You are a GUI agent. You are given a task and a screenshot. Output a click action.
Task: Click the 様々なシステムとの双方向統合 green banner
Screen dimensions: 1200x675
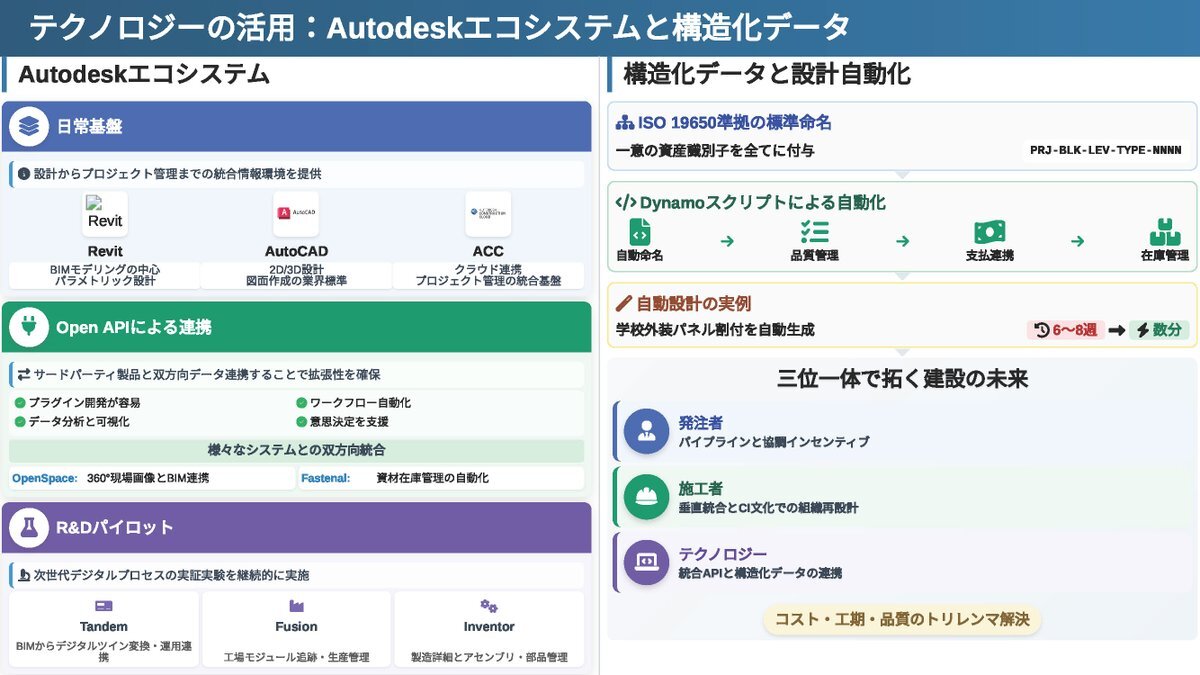coord(296,450)
